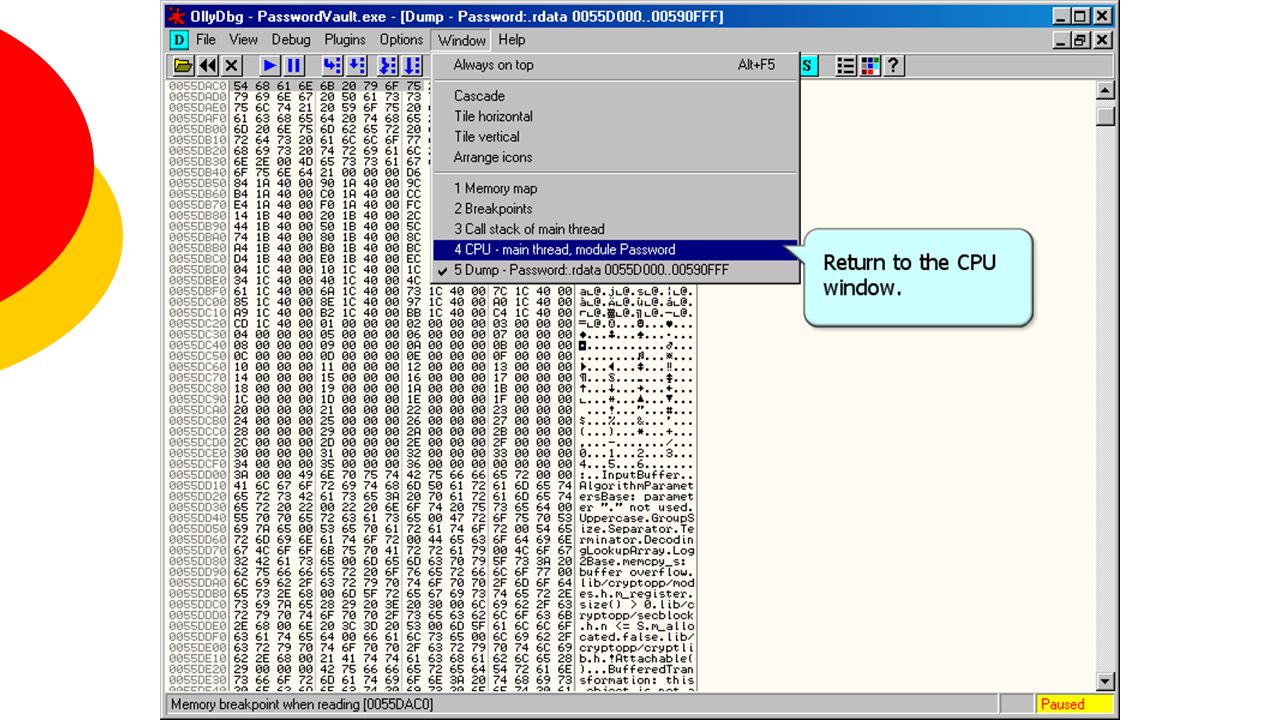Click the Close program X toolbar icon
This screenshot has height=720, width=1280.
click(x=232, y=66)
